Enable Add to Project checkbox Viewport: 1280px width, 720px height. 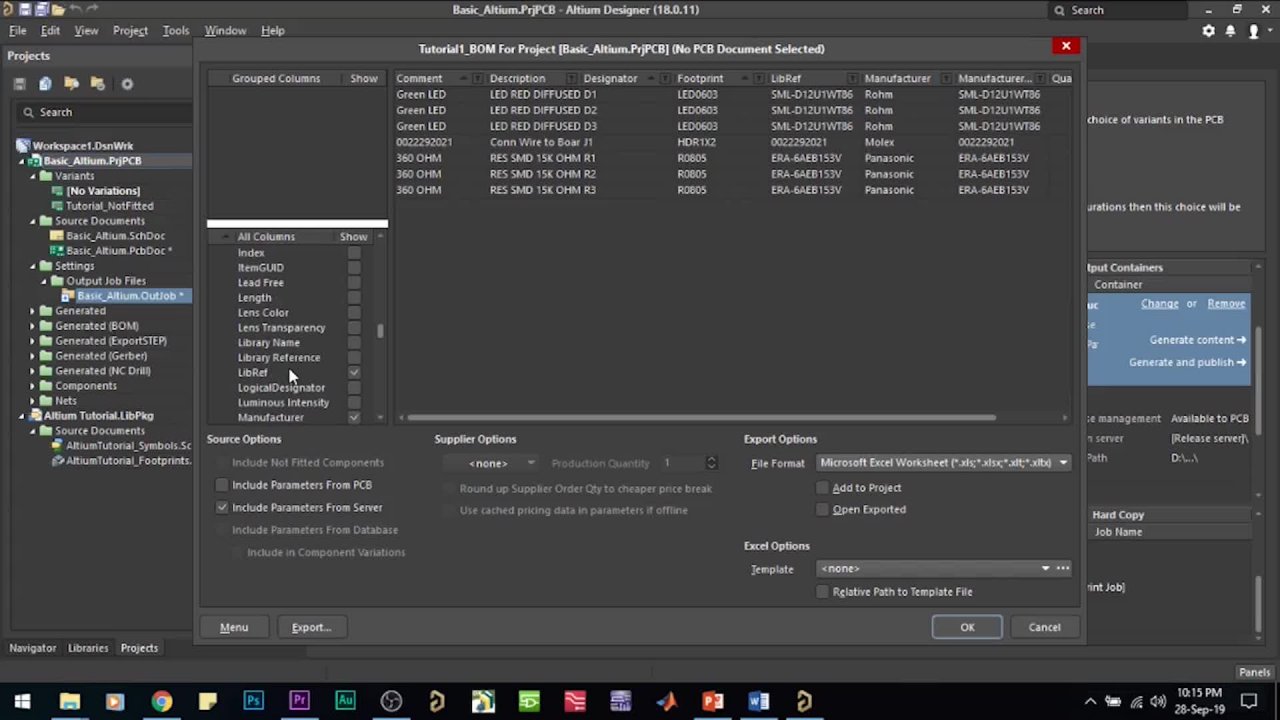[822, 488]
